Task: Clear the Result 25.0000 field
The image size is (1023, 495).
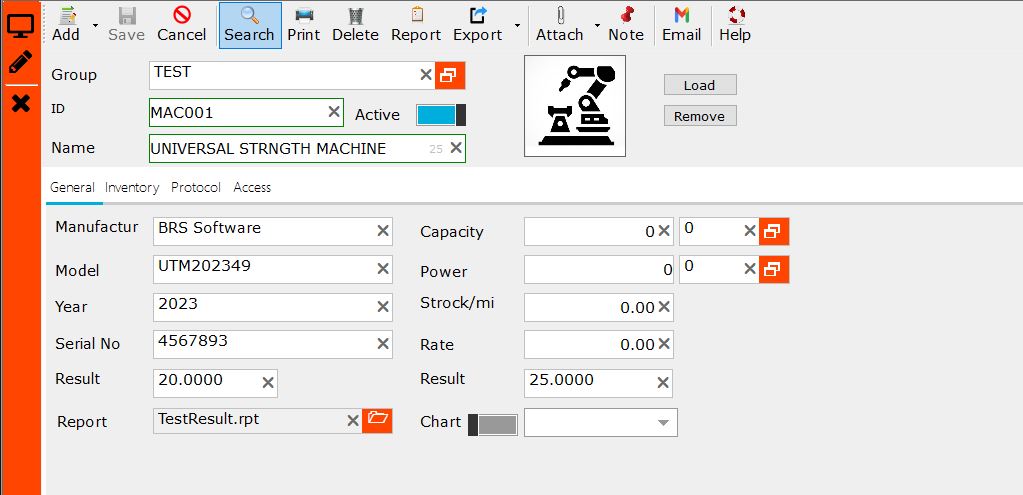Action: pyautogui.click(x=664, y=383)
